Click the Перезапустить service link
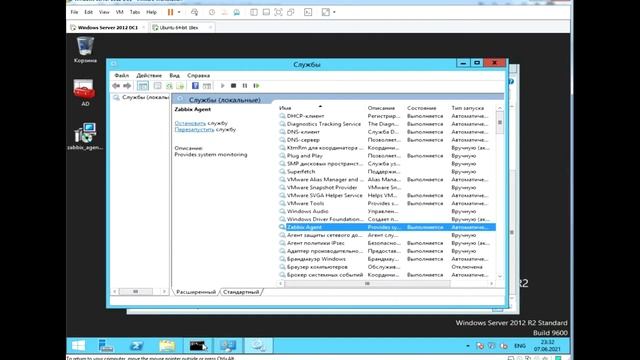This screenshot has width=640, height=360. pos(194,129)
